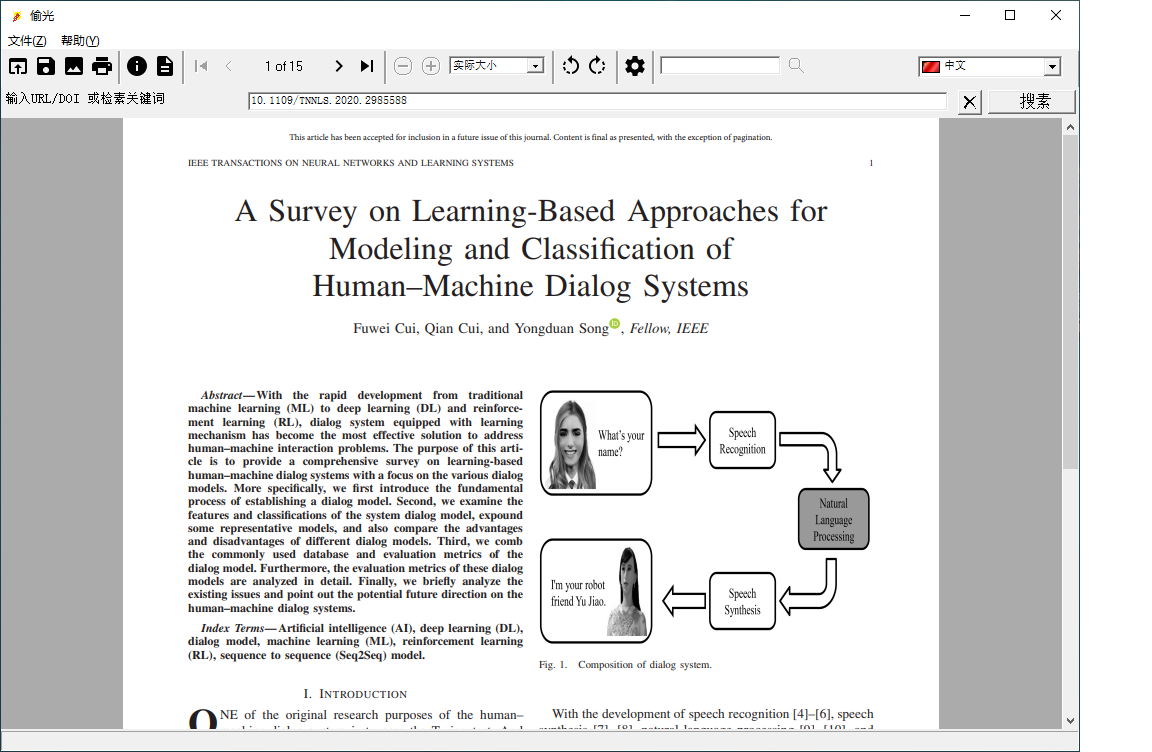Click the 'Speech Synthesis' box in the figure

(742, 601)
